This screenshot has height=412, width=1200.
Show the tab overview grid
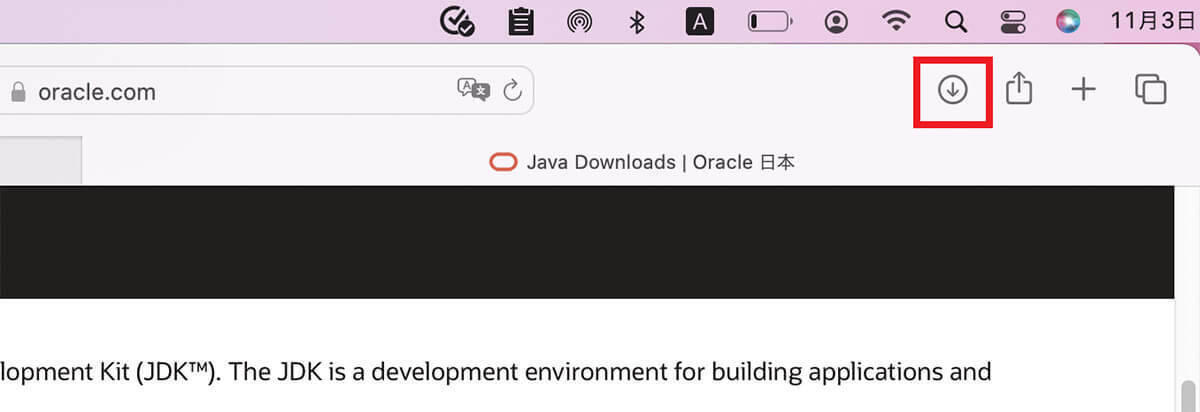pos(1151,90)
